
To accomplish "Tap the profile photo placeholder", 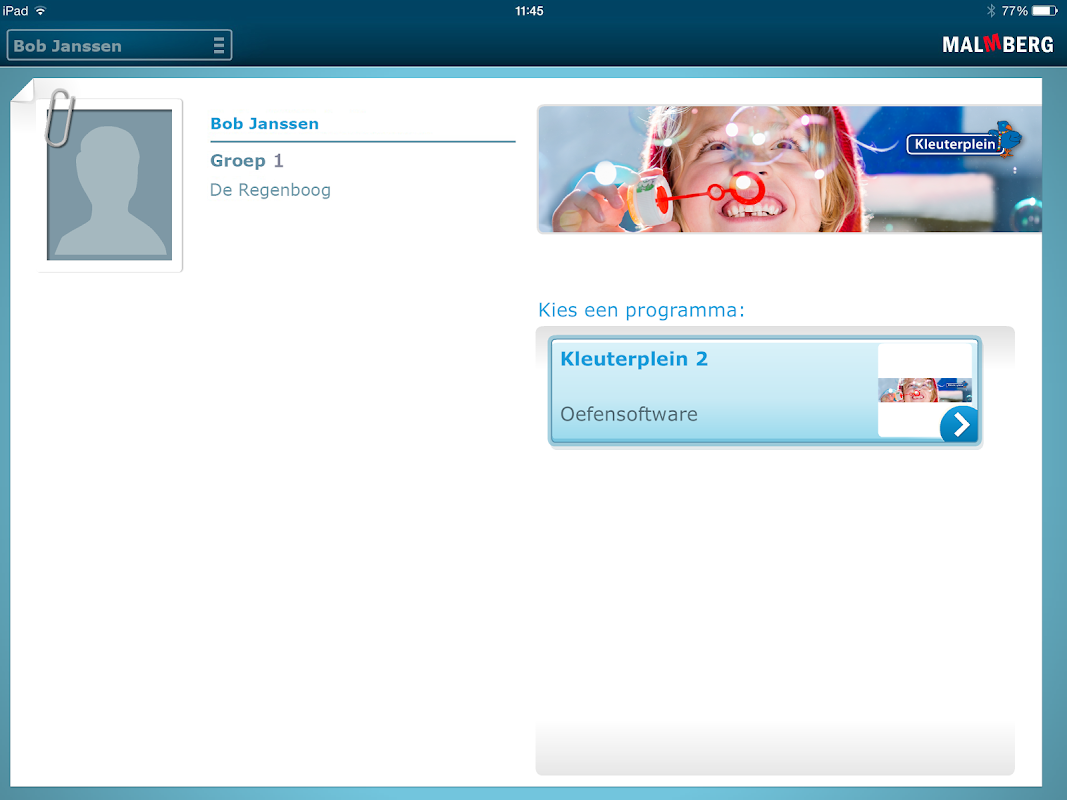I will [110, 184].
